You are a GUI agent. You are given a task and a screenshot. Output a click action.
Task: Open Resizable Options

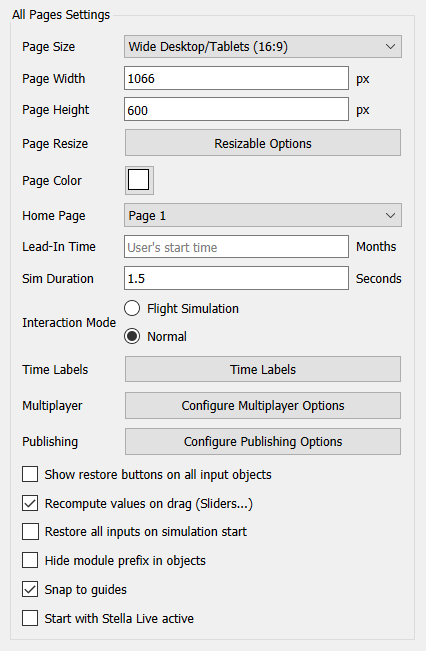(x=263, y=143)
